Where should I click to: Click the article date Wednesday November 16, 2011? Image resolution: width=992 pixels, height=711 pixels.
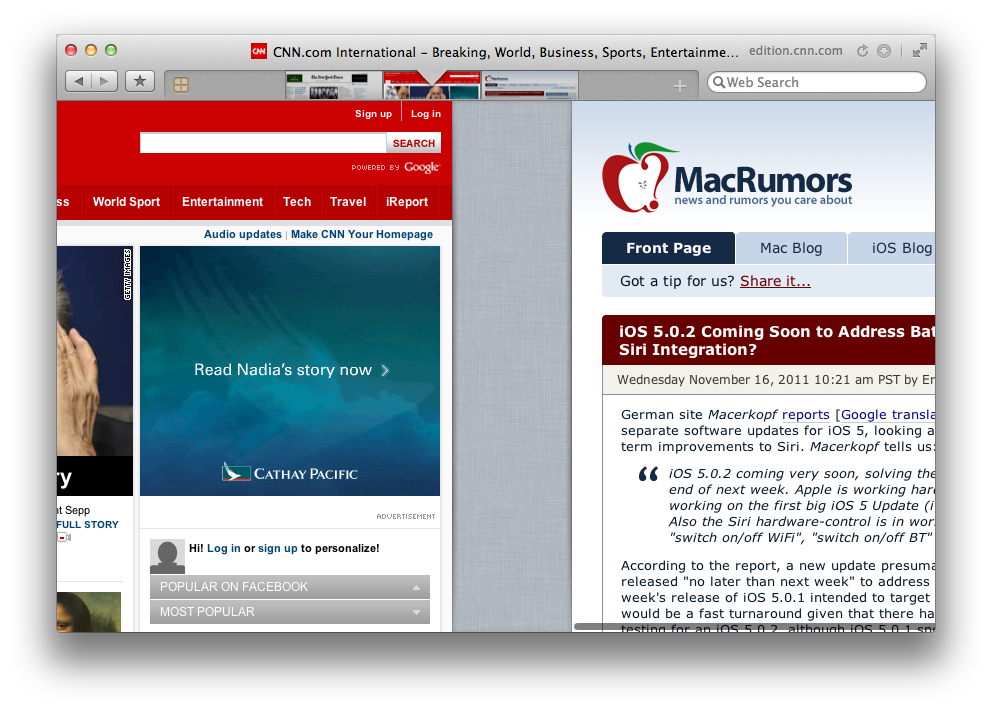(713, 380)
